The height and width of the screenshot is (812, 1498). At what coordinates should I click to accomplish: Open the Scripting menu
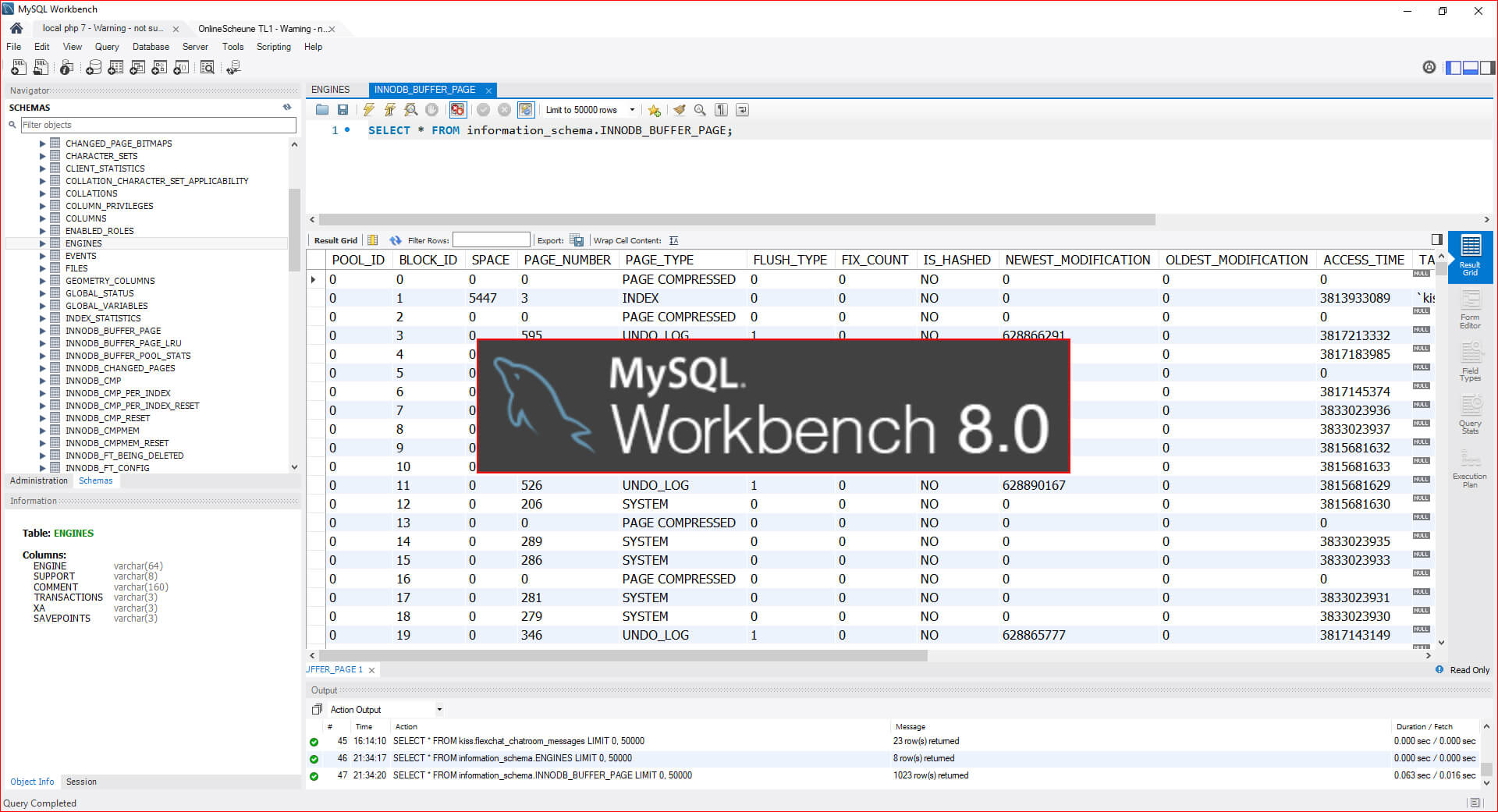tap(273, 47)
